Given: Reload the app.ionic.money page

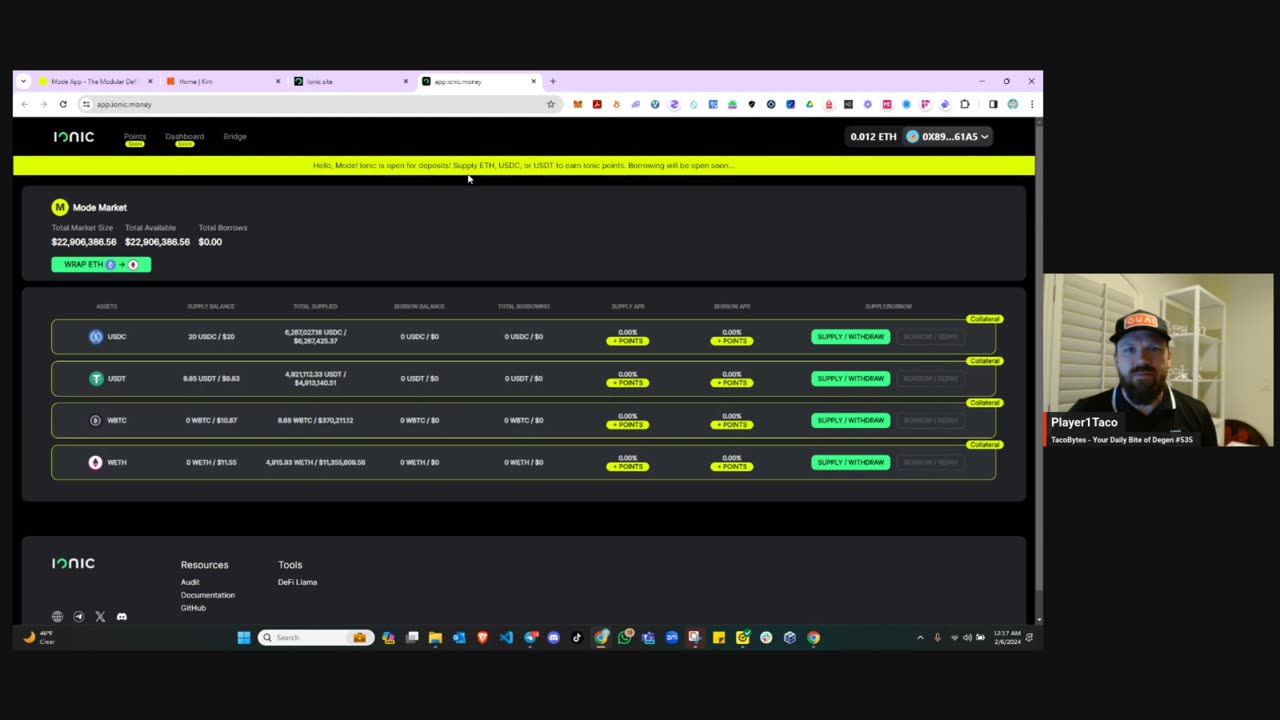Looking at the screenshot, I should point(63,104).
